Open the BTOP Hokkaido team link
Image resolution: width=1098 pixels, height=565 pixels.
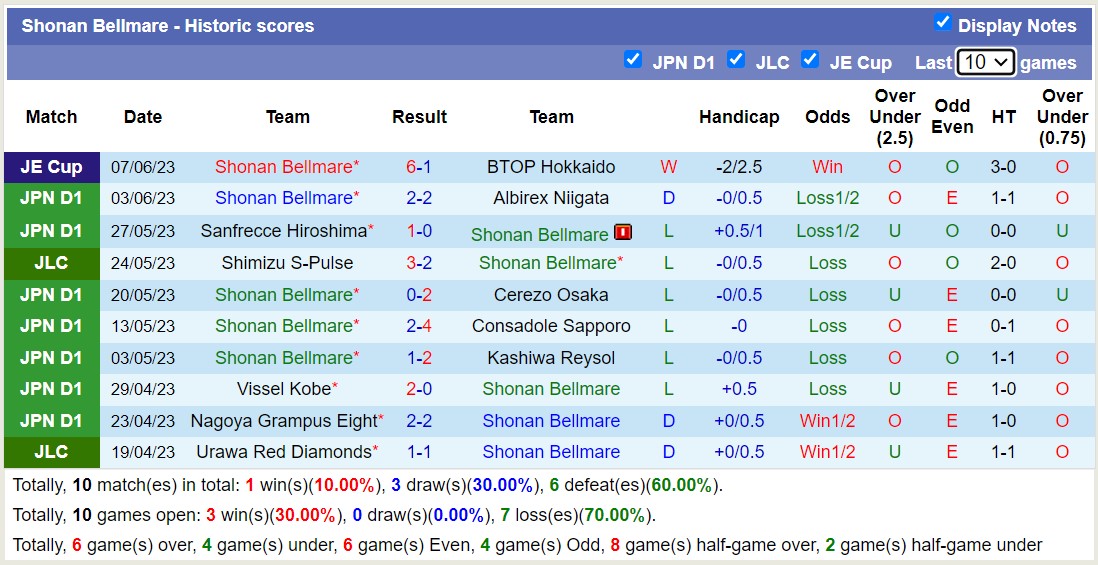pos(551,167)
